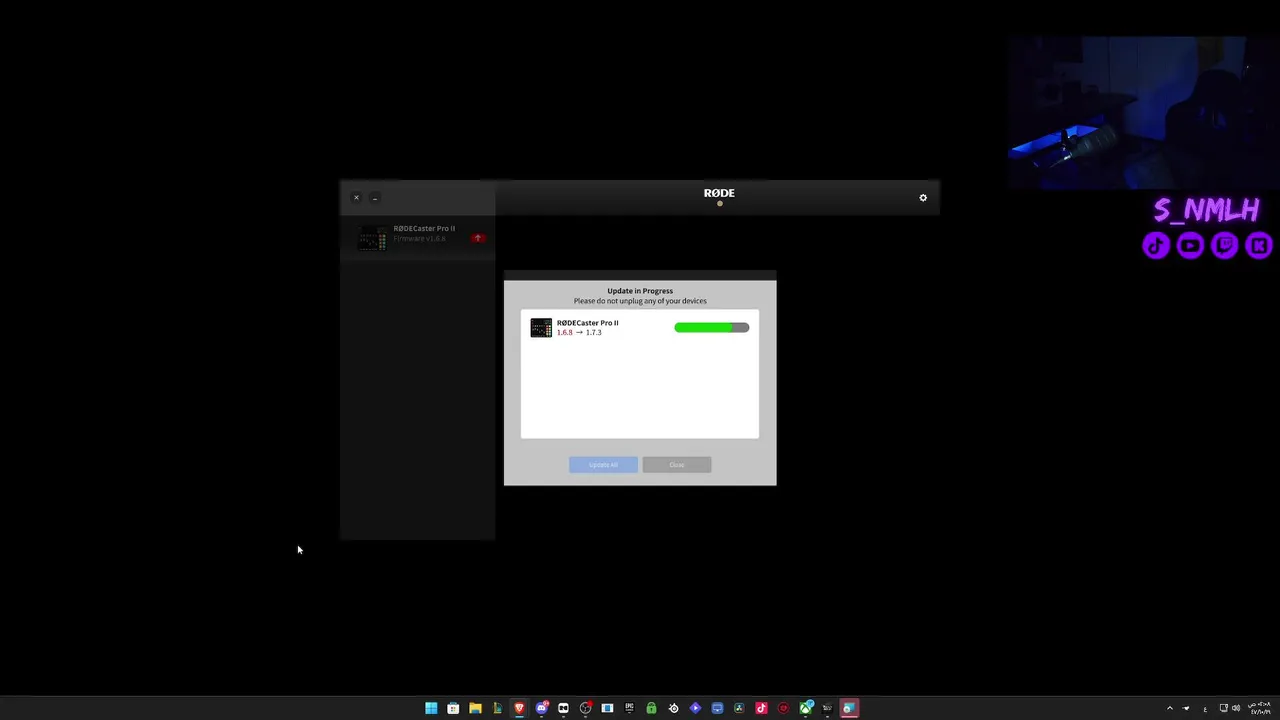
Task: Click the Update All button
Action: [603, 464]
